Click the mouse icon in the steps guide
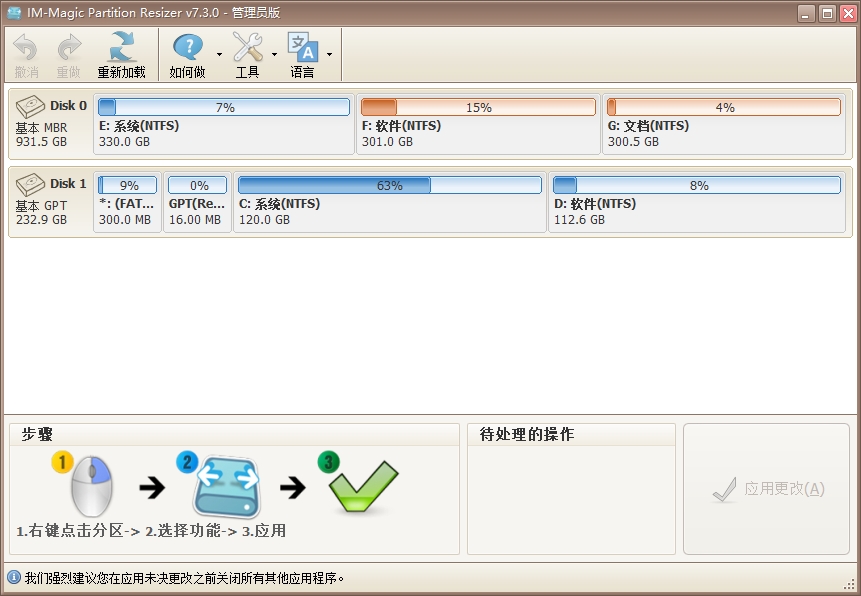The height and width of the screenshot is (596, 861). (88, 484)
